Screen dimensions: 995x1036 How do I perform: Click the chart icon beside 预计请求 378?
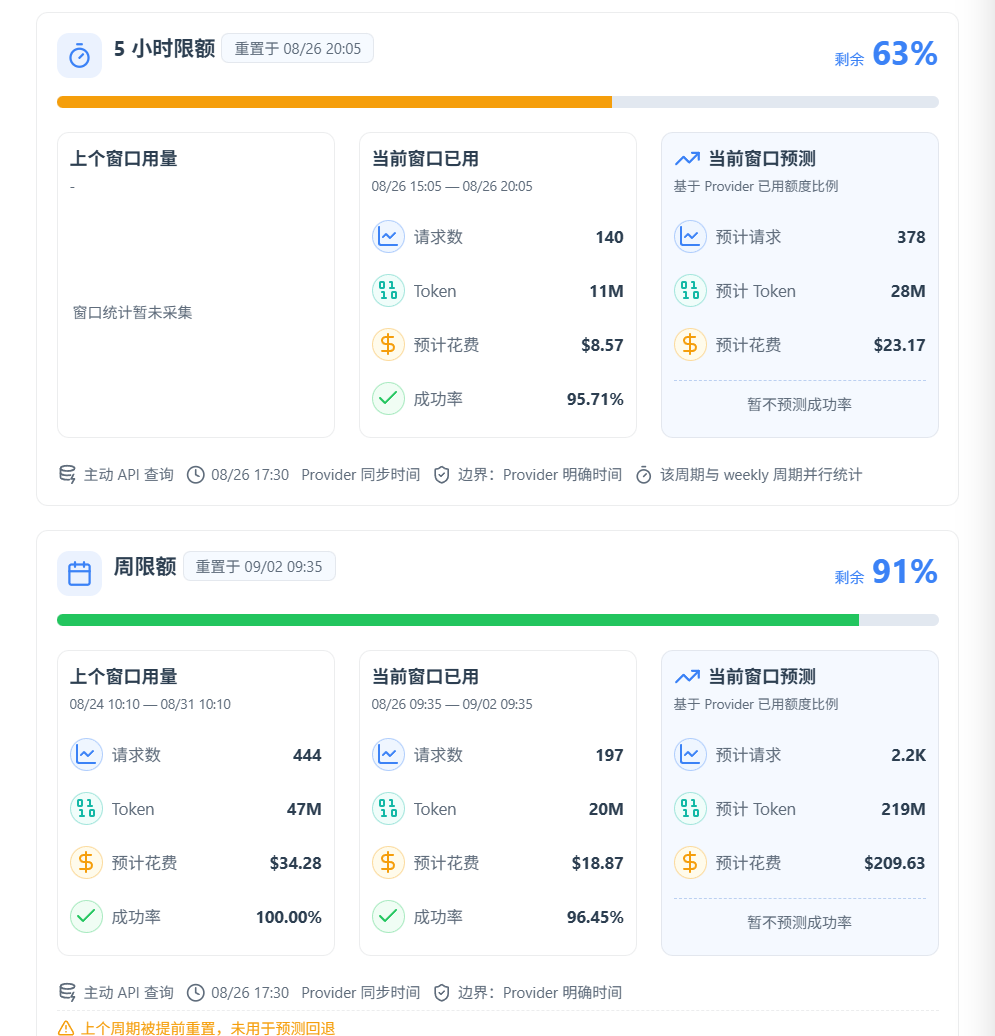coord(690,237)
